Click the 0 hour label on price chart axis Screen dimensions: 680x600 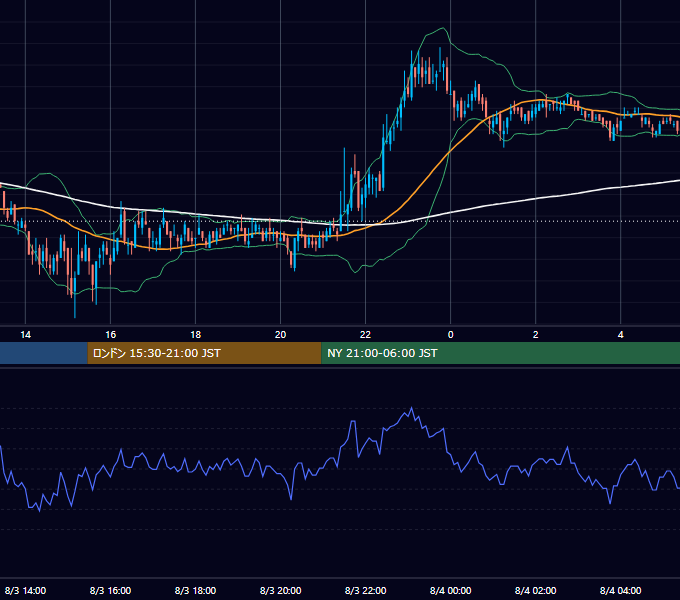pos(451,335)
